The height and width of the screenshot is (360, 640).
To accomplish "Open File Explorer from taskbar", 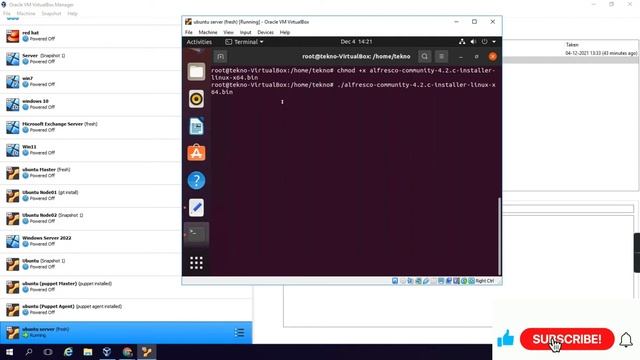I will (x=88, y=352).
